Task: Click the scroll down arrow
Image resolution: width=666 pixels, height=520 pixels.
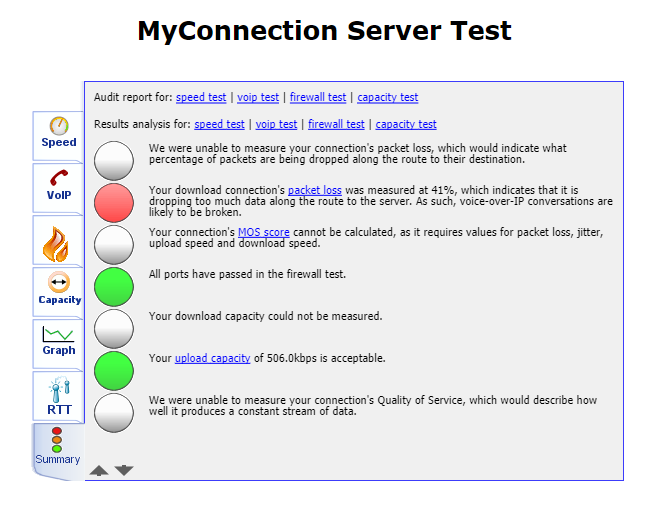Action: click(x=124, y=470)
